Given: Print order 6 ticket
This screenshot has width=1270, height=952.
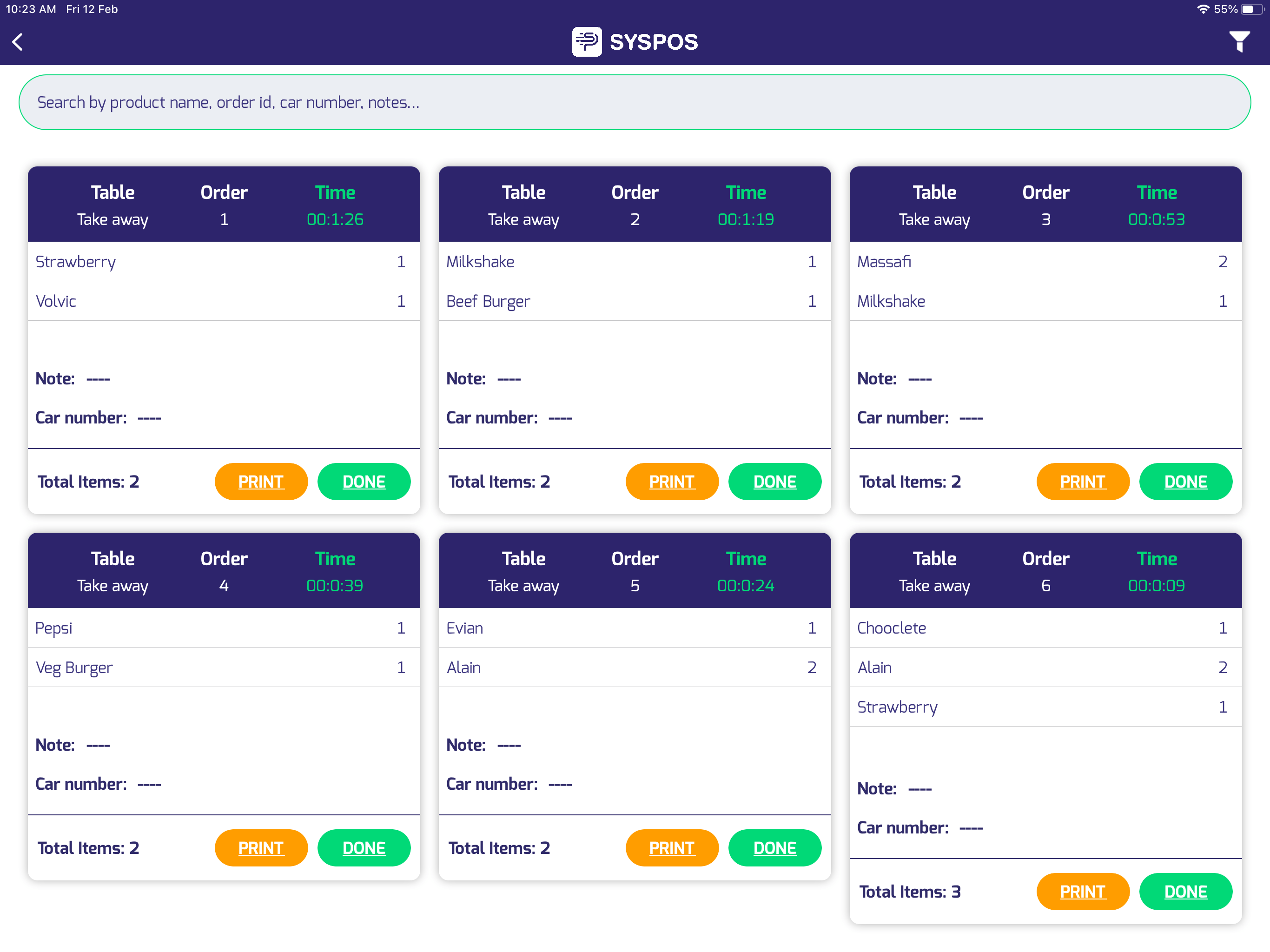Looking at the screenshot, I should tap(1082, 891).
